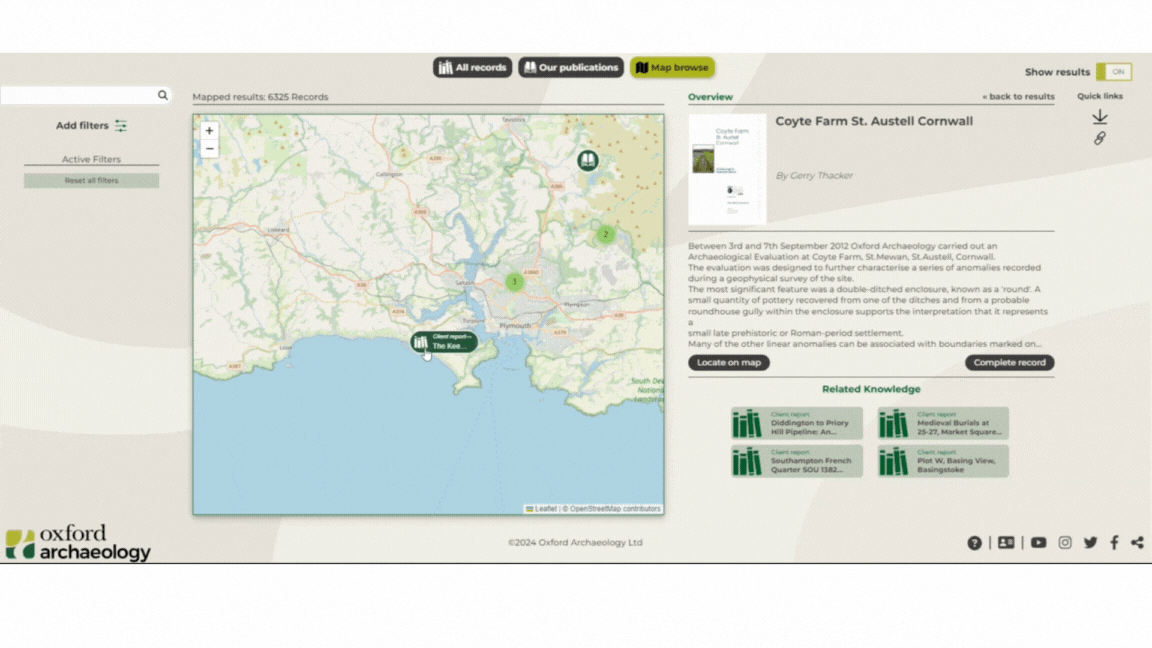Click the Oxford Archaeology logo
Viewport: 1152px width, 648px height.
[78, 543]
